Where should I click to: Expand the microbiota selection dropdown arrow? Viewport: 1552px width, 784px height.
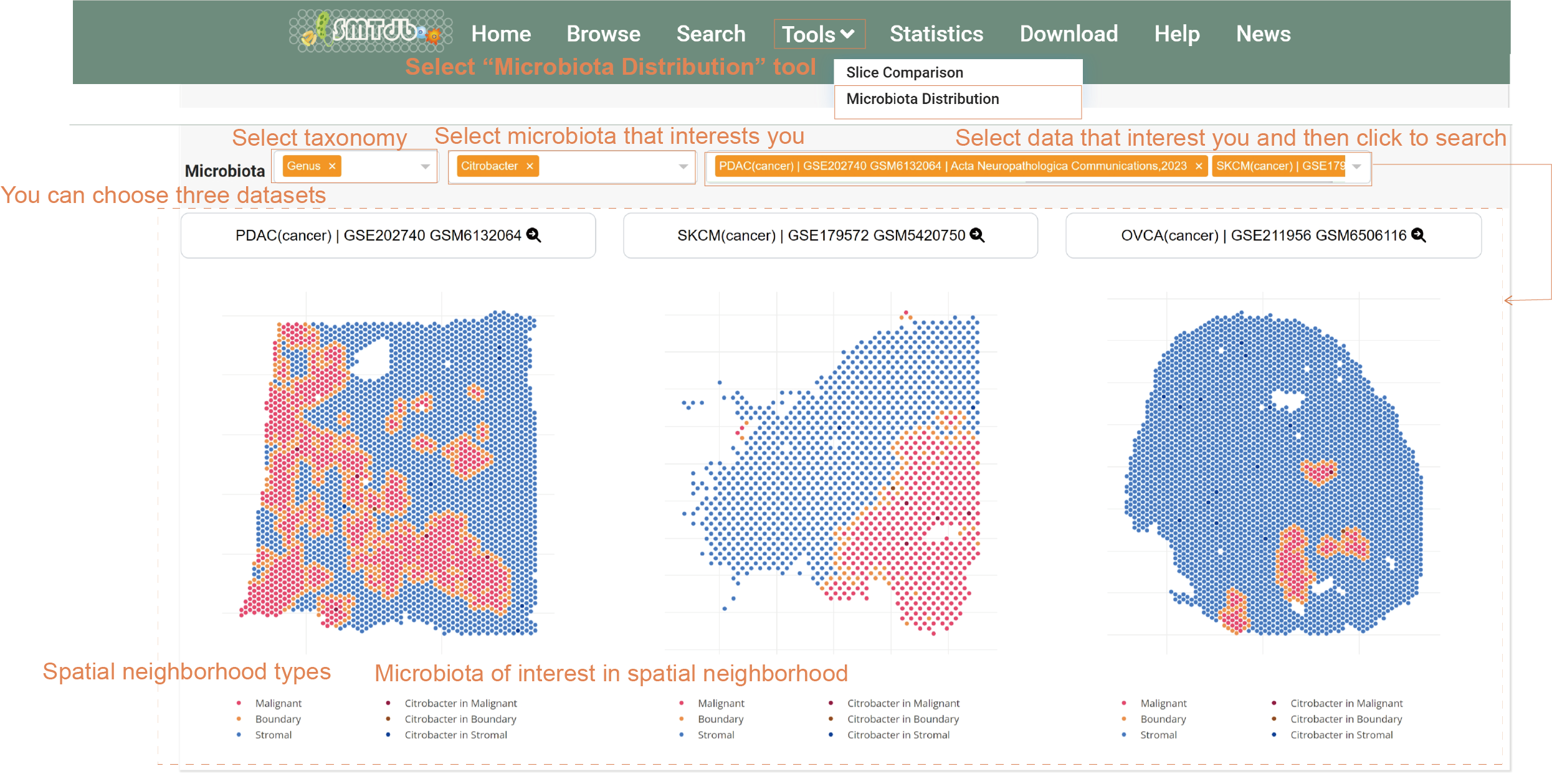(x=683, y=166)
